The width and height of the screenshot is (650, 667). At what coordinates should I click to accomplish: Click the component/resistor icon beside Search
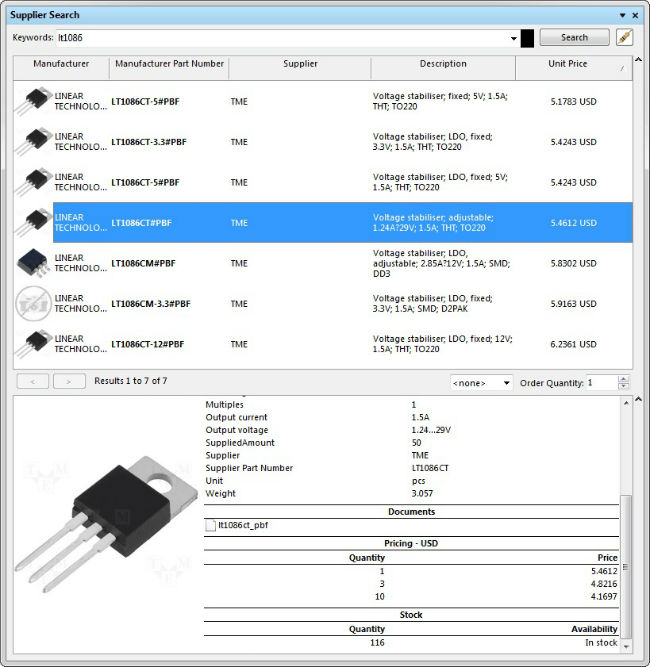pos(624,37)
